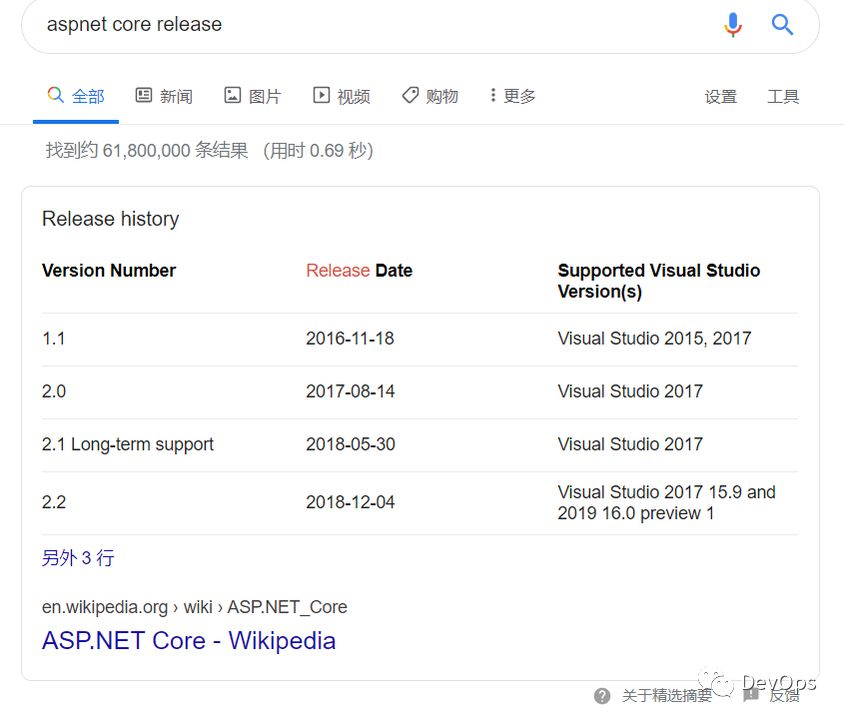Click the question mark help icon

point(602,696)
